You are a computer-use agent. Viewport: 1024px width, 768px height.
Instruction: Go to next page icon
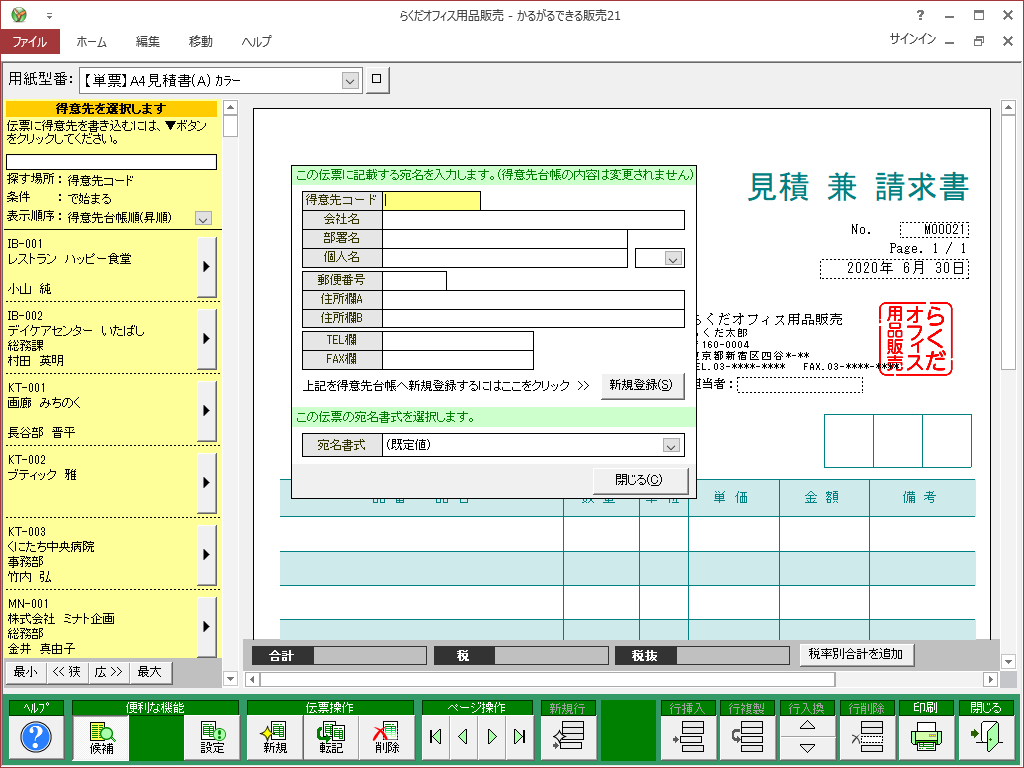492,737
